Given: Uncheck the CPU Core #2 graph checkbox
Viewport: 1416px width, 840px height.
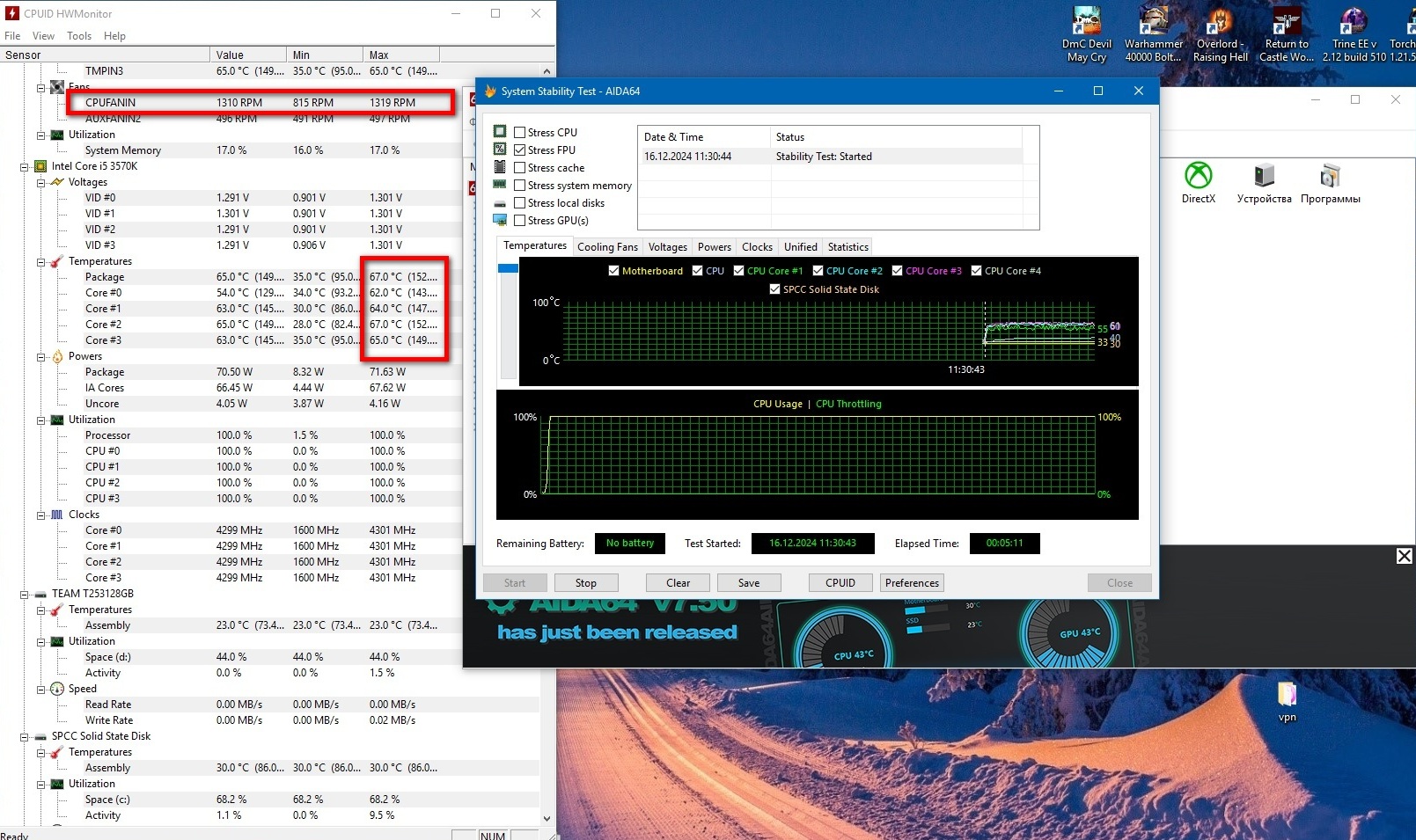Looking at the screenshot, I should pyautogui.click(x=818, y=271).
